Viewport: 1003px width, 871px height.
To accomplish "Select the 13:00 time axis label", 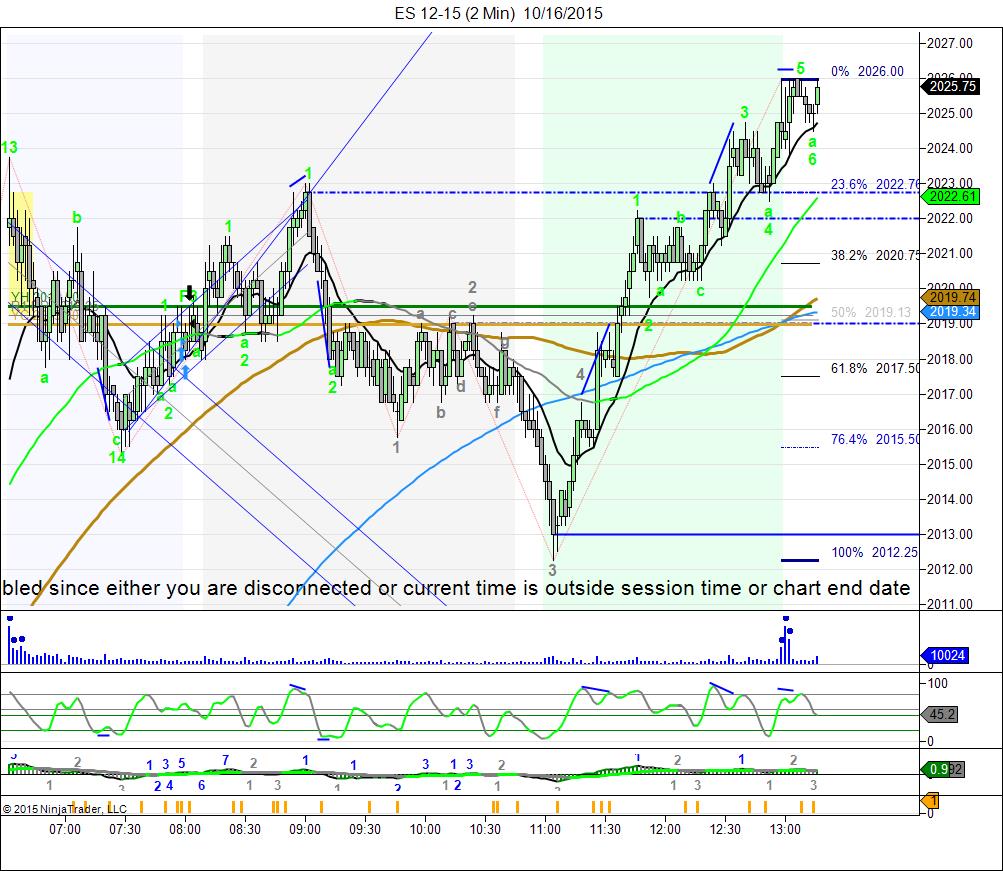I will click(786, 829).
